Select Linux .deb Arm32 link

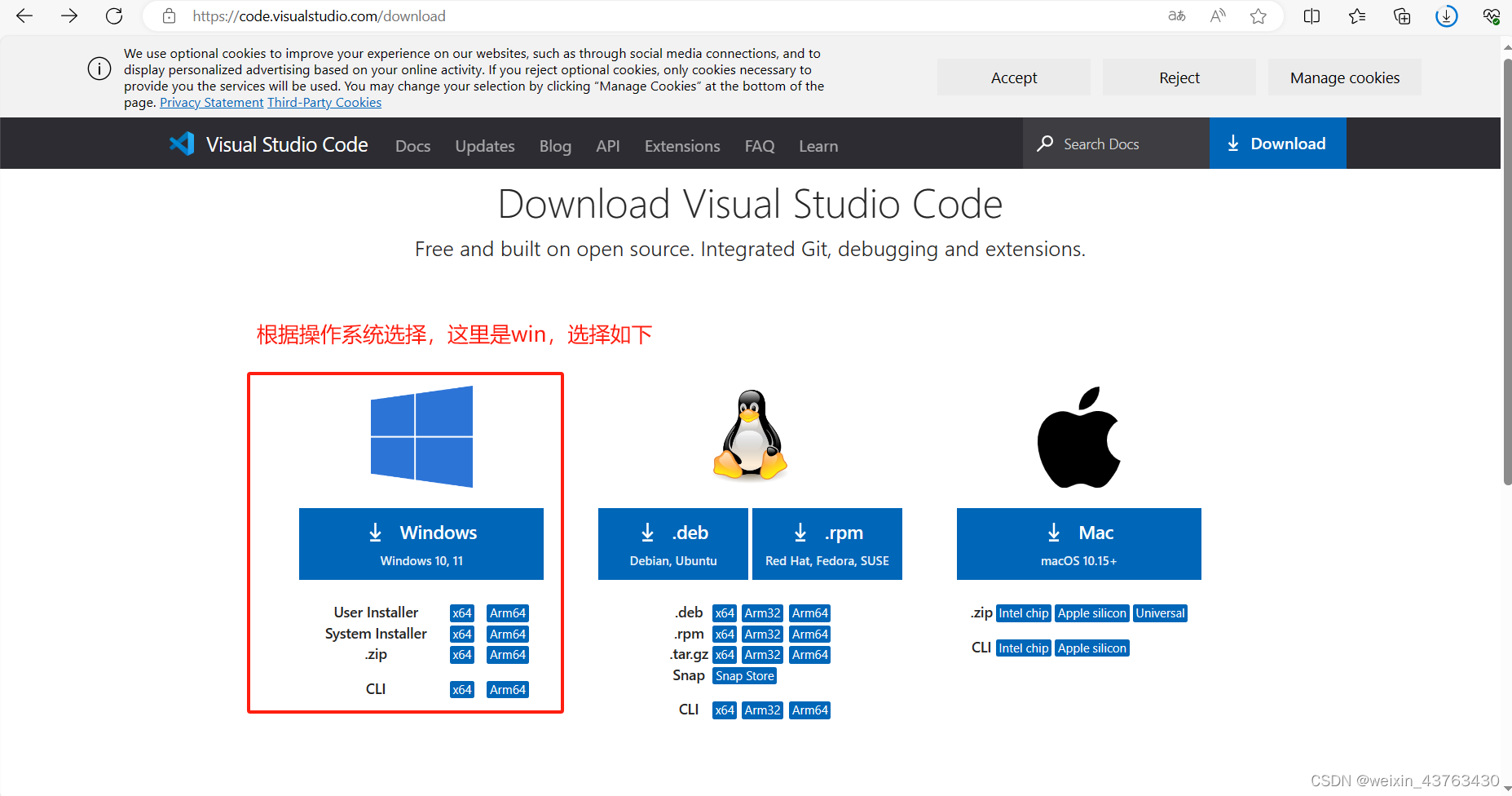point(763,613)
